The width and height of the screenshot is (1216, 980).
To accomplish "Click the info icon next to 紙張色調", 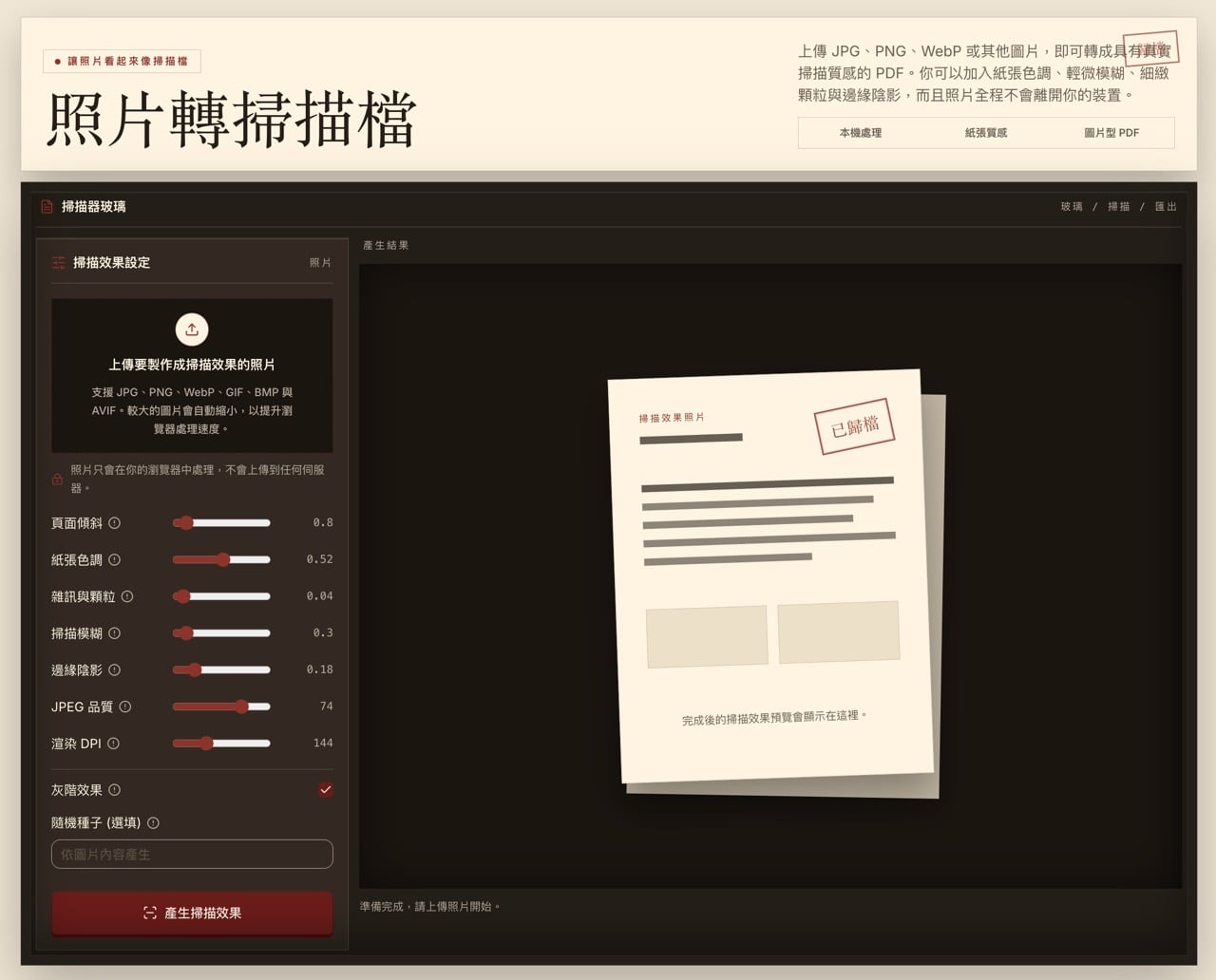I will 114,560.
